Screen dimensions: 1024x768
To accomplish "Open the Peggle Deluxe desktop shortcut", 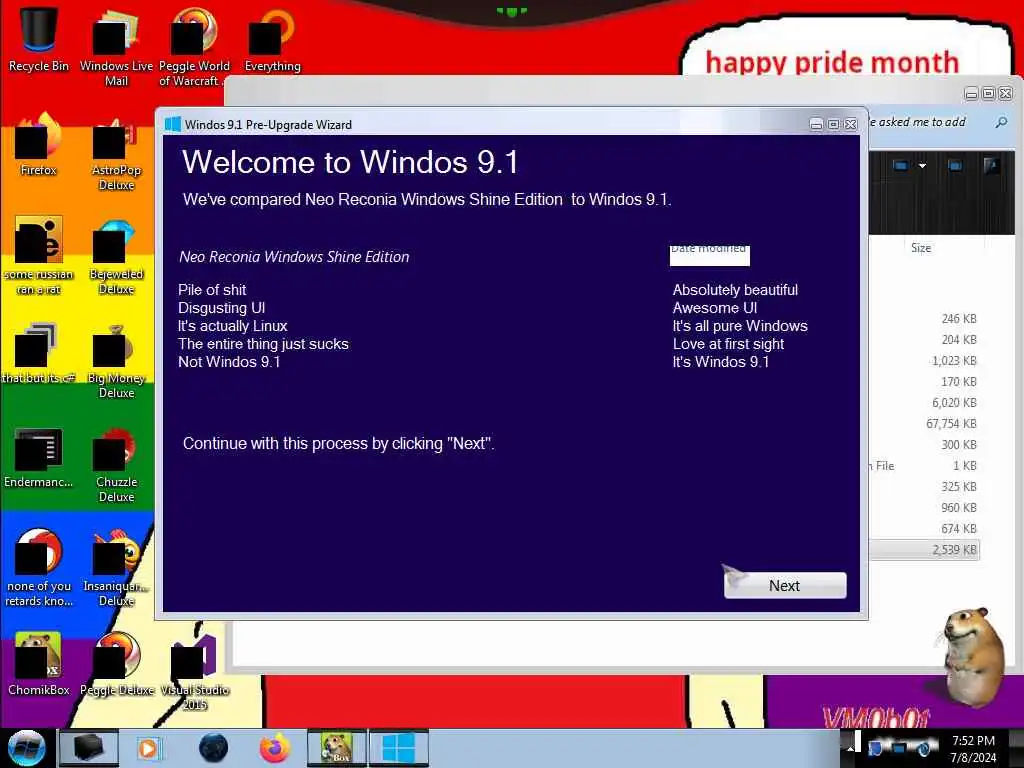I will tap(116, 663).
